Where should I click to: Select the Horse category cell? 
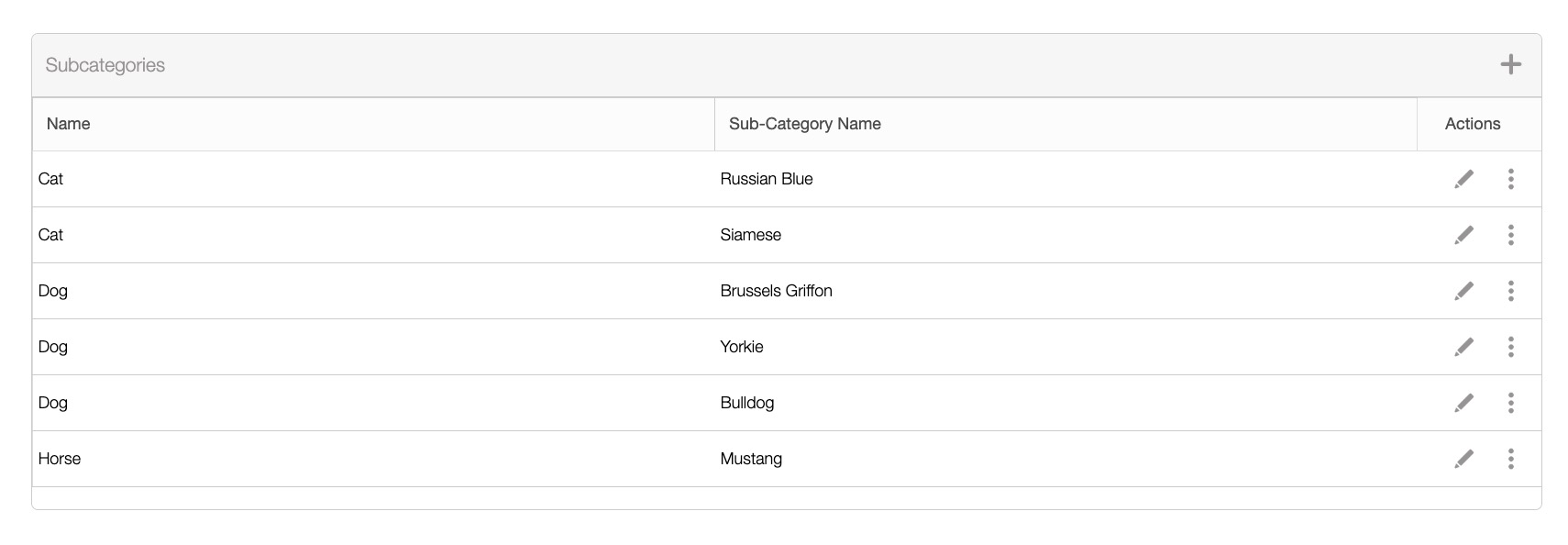[x=60, y=459]
